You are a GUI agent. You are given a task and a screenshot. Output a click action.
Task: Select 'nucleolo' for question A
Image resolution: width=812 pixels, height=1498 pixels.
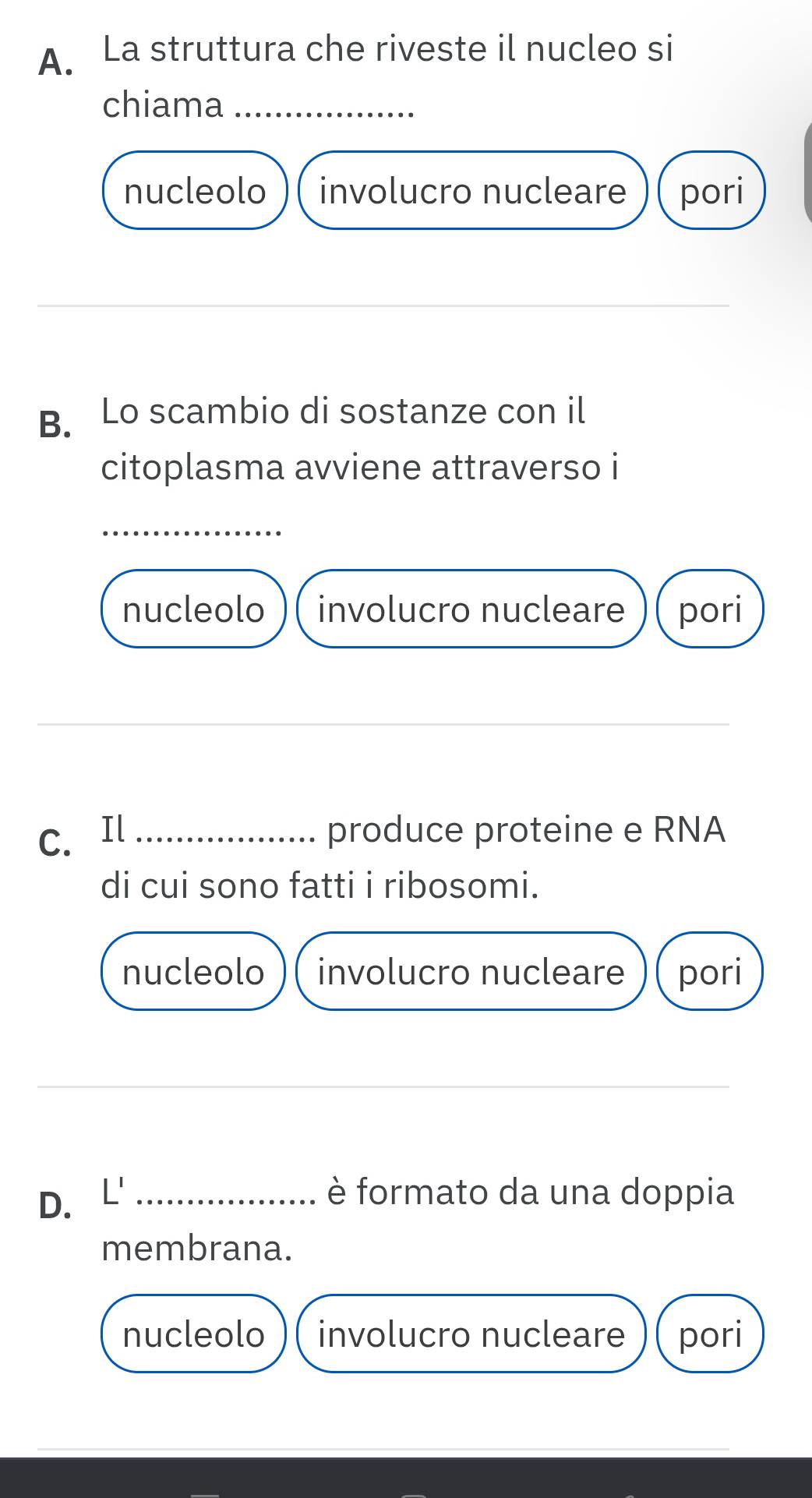[195, 191]
